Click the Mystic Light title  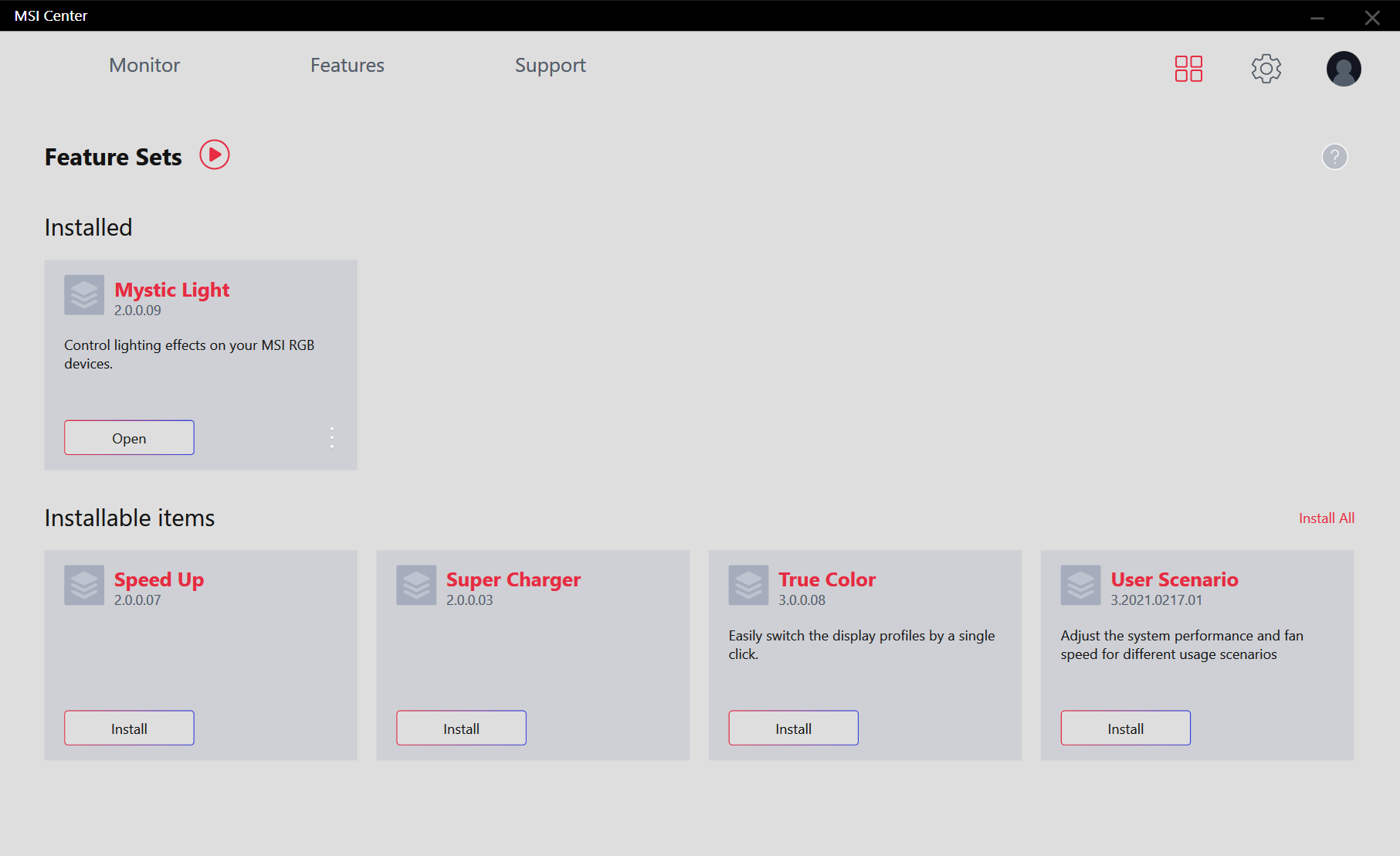172,290
